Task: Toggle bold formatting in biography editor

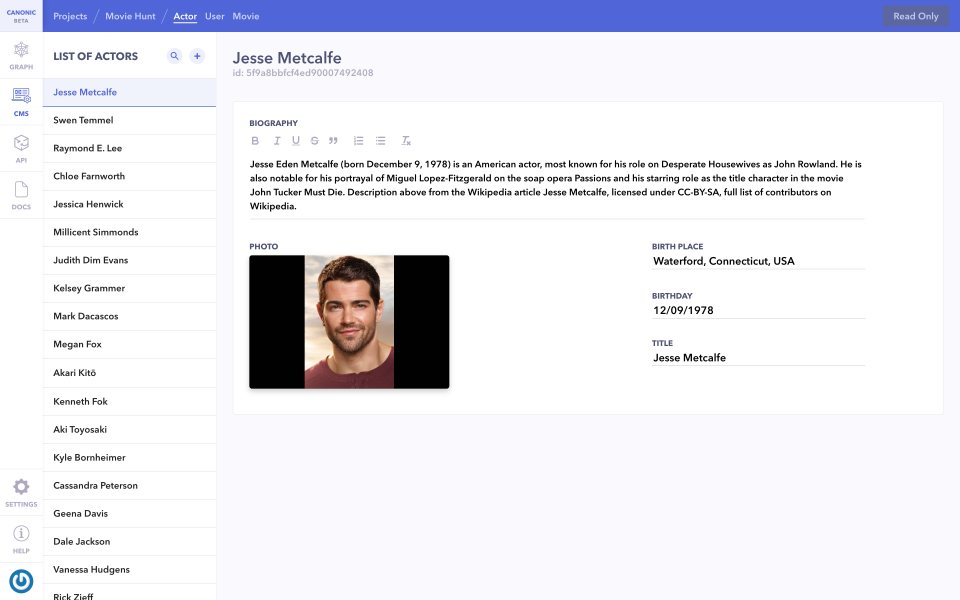Action: coord(255,140)
